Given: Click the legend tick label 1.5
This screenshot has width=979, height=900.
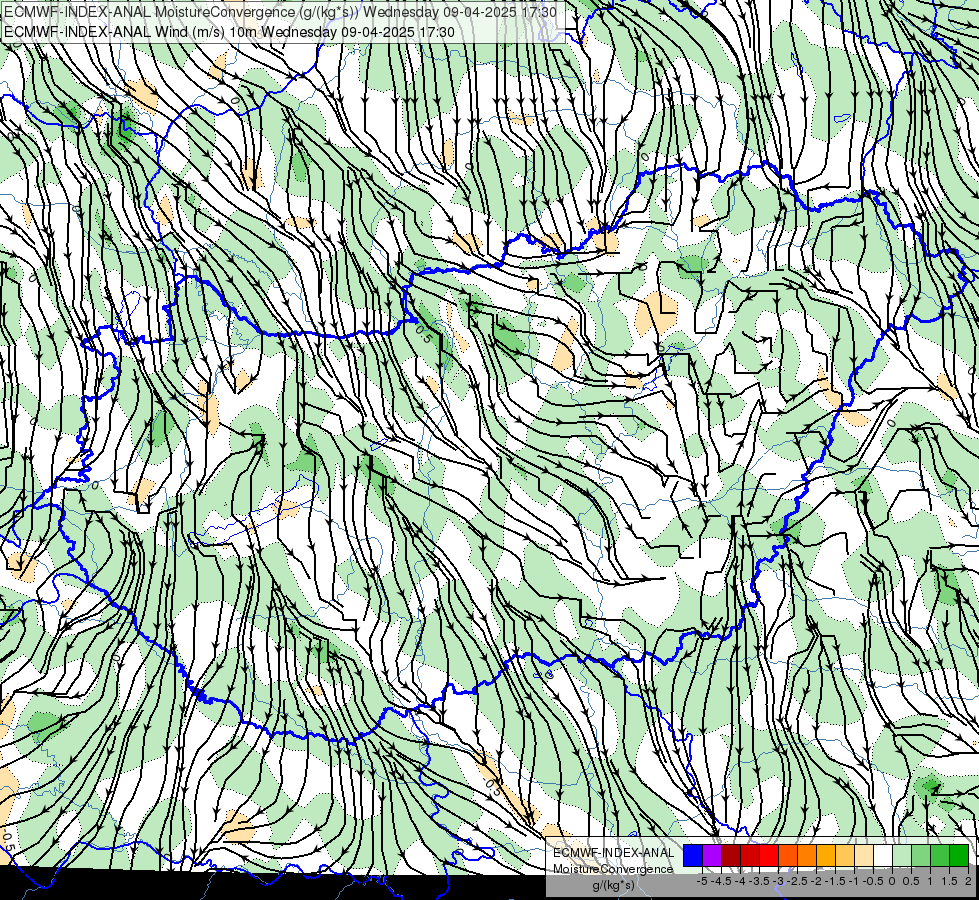Looking at the screenshot, I should click(949, 881).
